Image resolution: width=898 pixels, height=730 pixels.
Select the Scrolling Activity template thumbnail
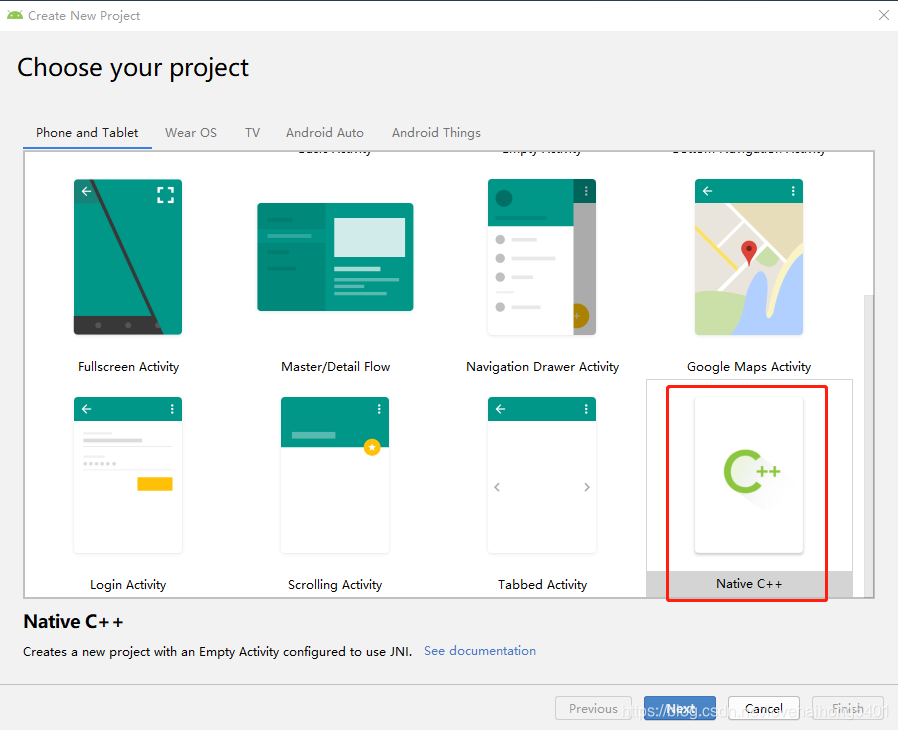coord(335,475)
